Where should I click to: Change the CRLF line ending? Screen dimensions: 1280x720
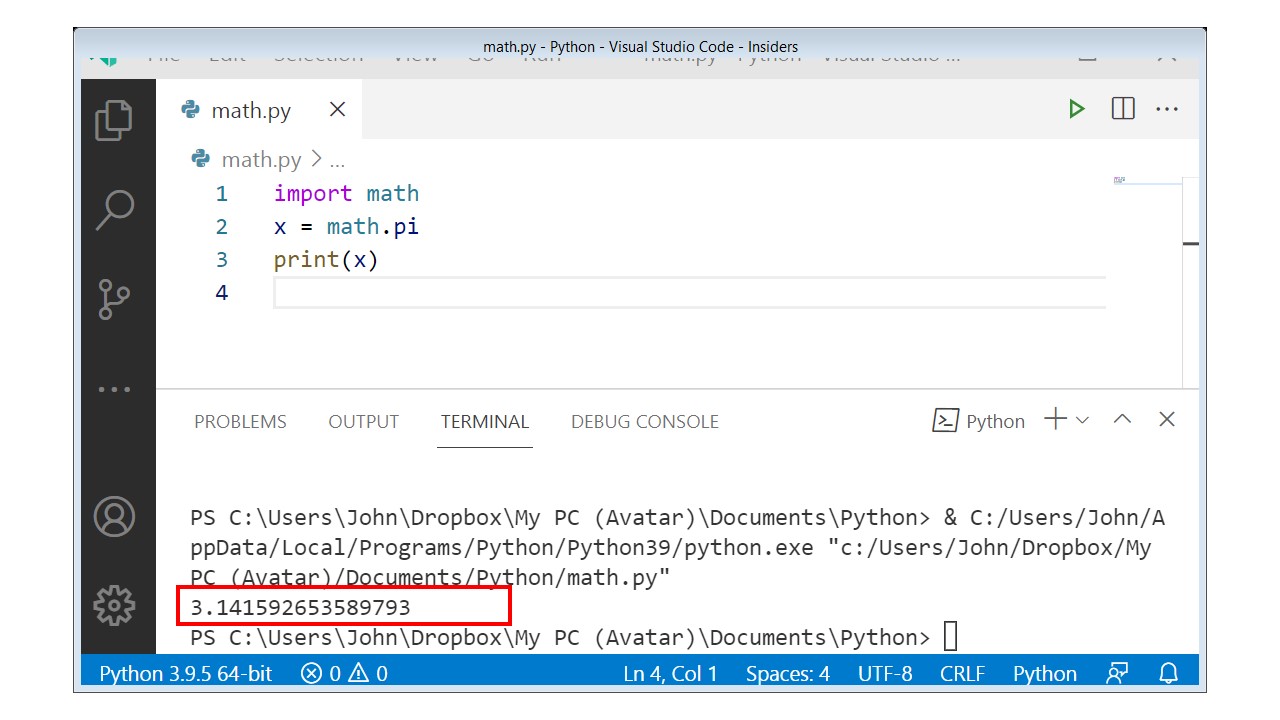click(962, 673)
